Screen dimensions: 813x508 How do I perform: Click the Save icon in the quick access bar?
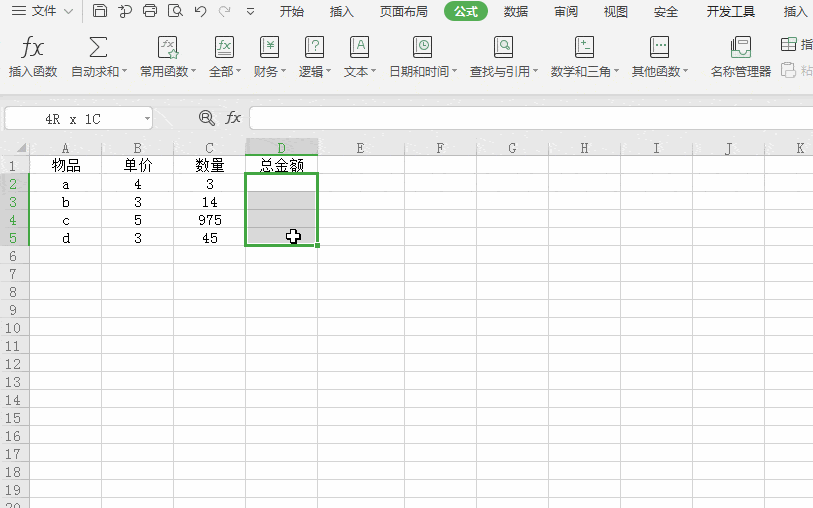[100, 12]
